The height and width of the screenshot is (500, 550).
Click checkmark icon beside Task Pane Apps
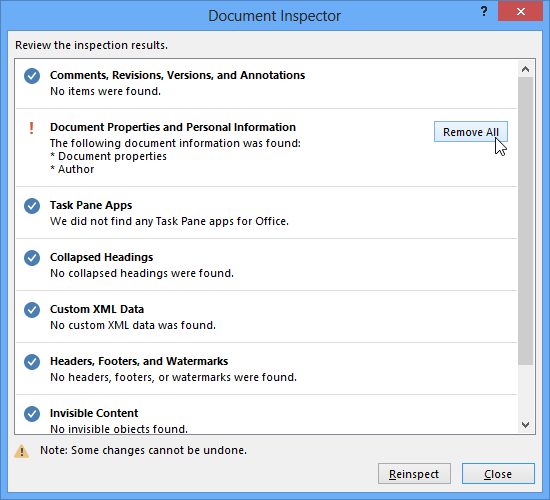click(x=32, y=206)
